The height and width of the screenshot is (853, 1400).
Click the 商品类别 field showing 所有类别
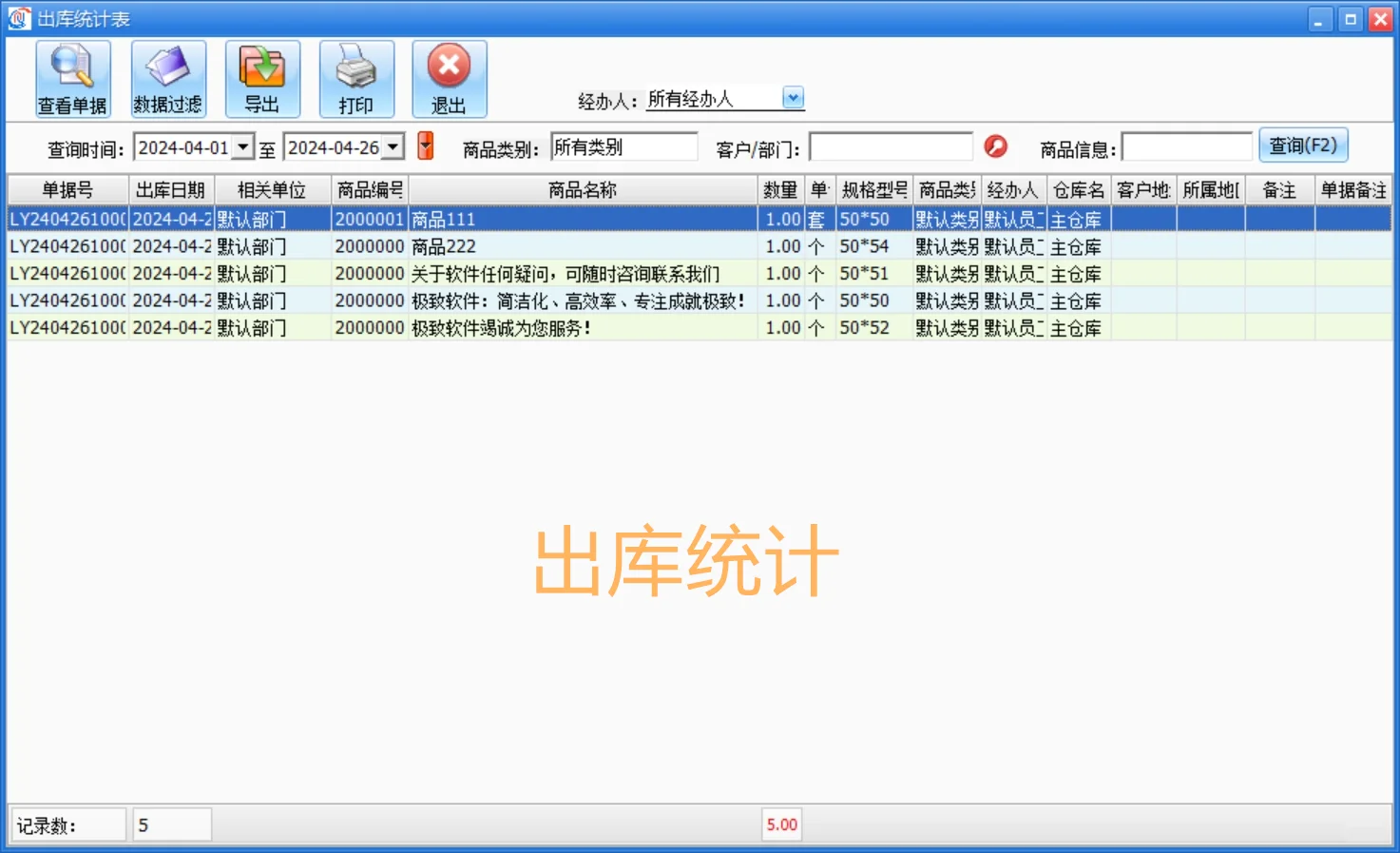click(x=623, y=147)
